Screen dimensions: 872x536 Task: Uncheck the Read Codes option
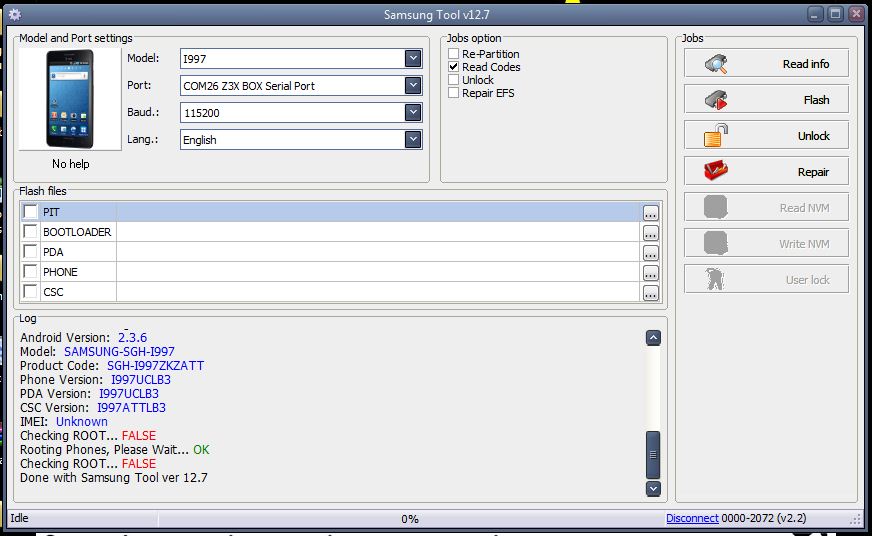(454, 67)
